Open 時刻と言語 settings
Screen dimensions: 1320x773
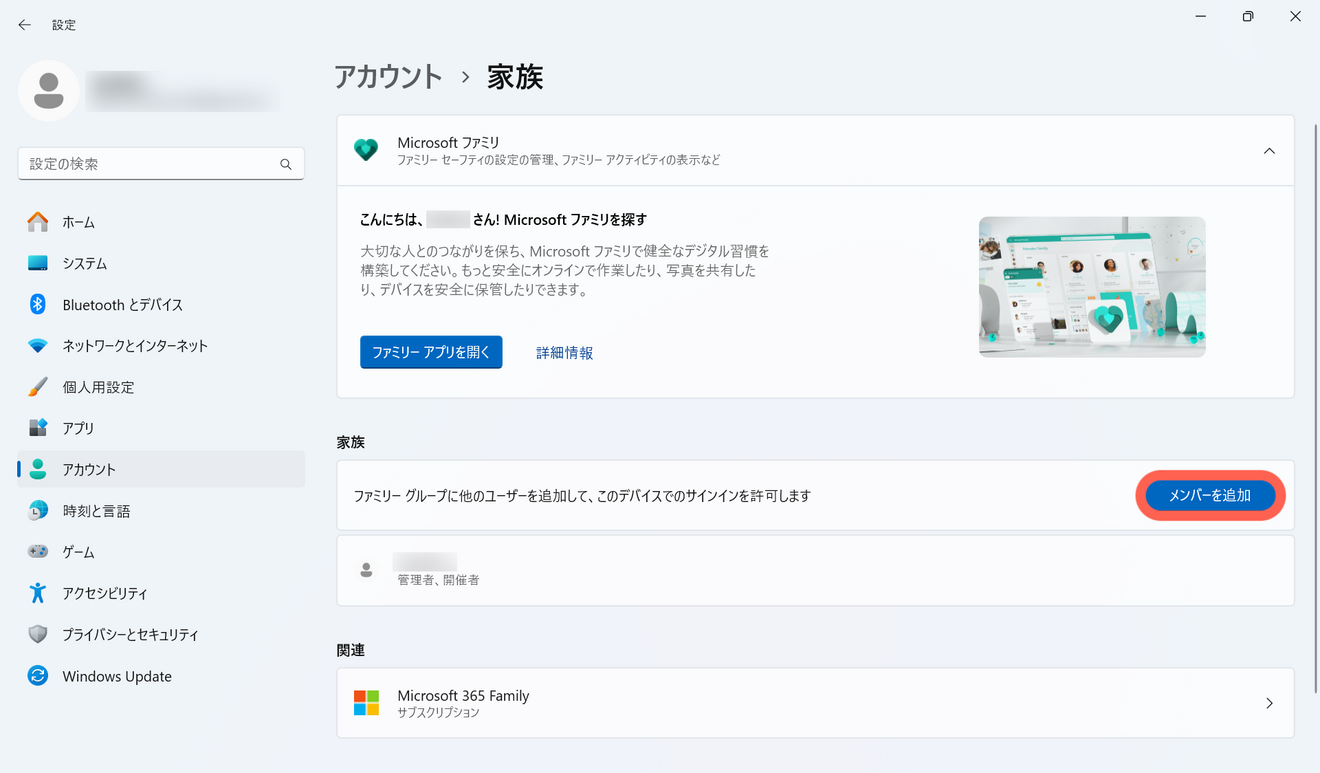tap(161, 511)
